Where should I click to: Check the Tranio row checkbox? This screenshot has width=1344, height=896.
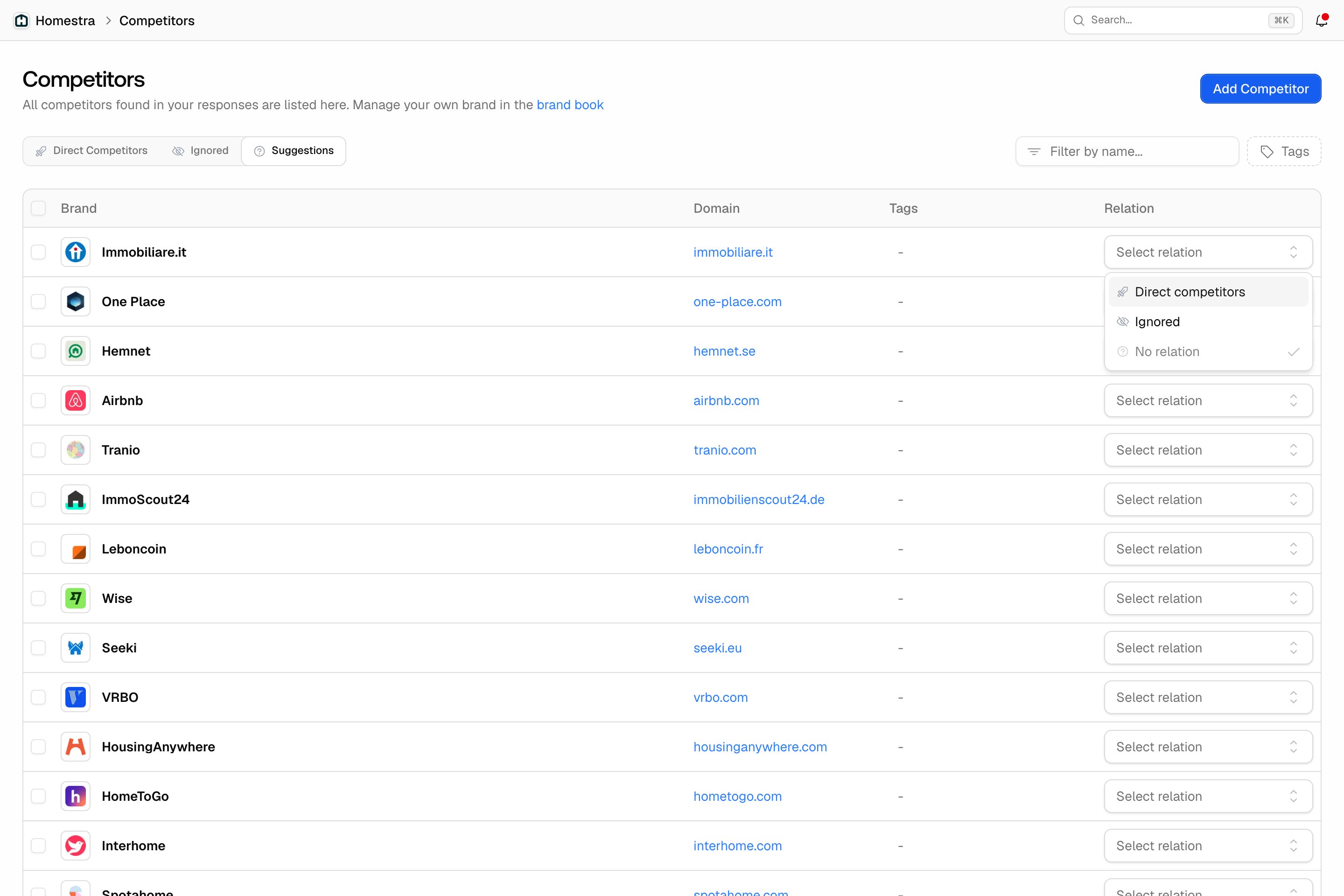tap(38, 450)
